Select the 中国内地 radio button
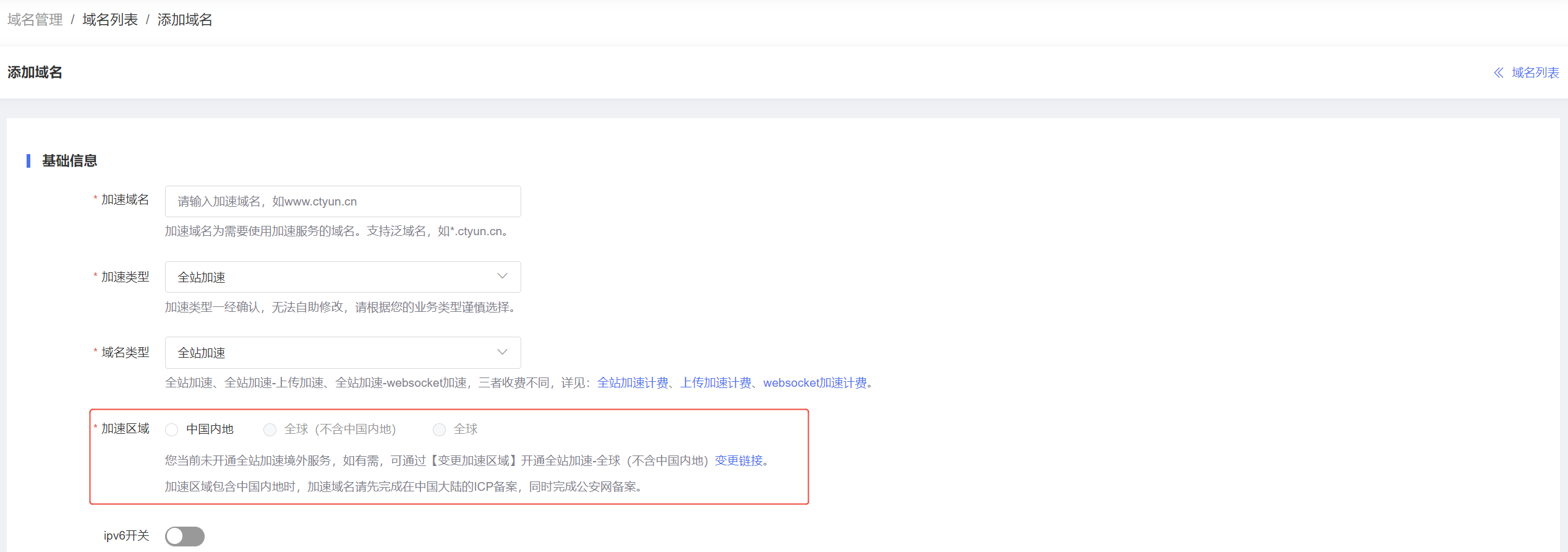Viewport: 1568px width, 552px height. 172,429
